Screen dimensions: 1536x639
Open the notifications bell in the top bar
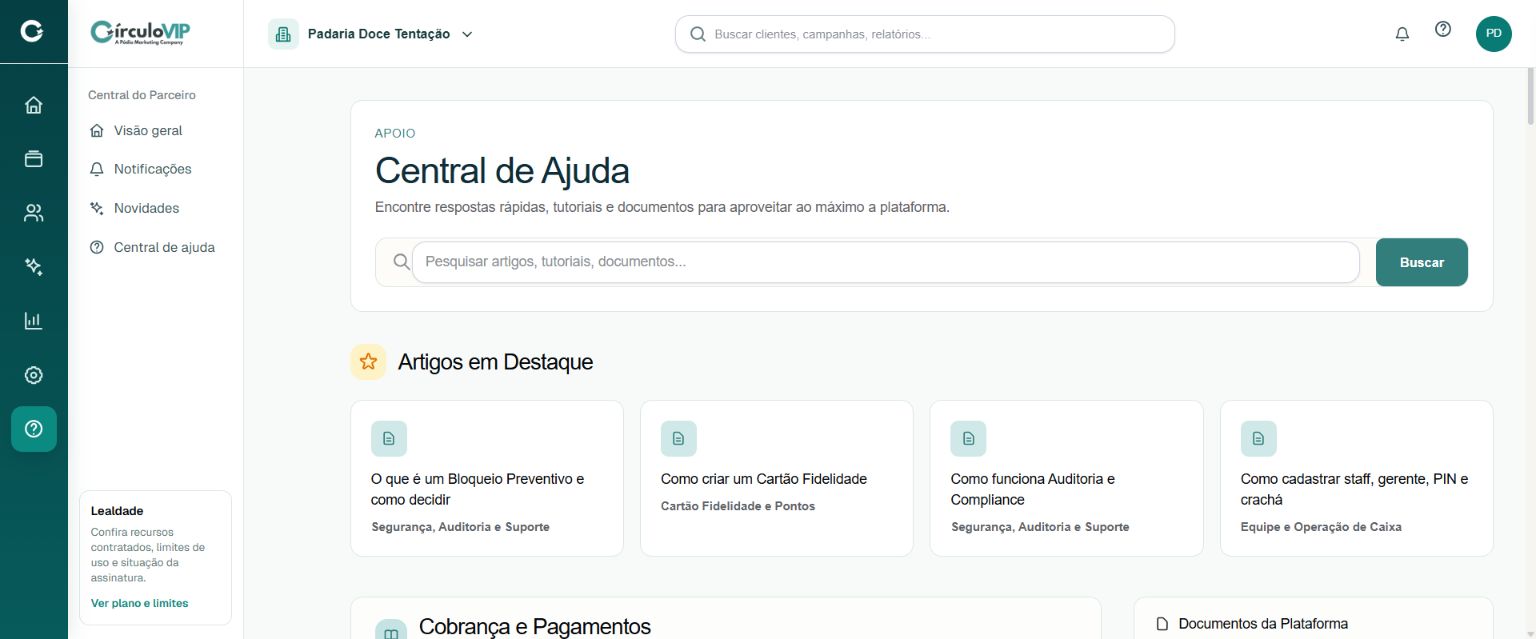click(x=1402, y=33)
